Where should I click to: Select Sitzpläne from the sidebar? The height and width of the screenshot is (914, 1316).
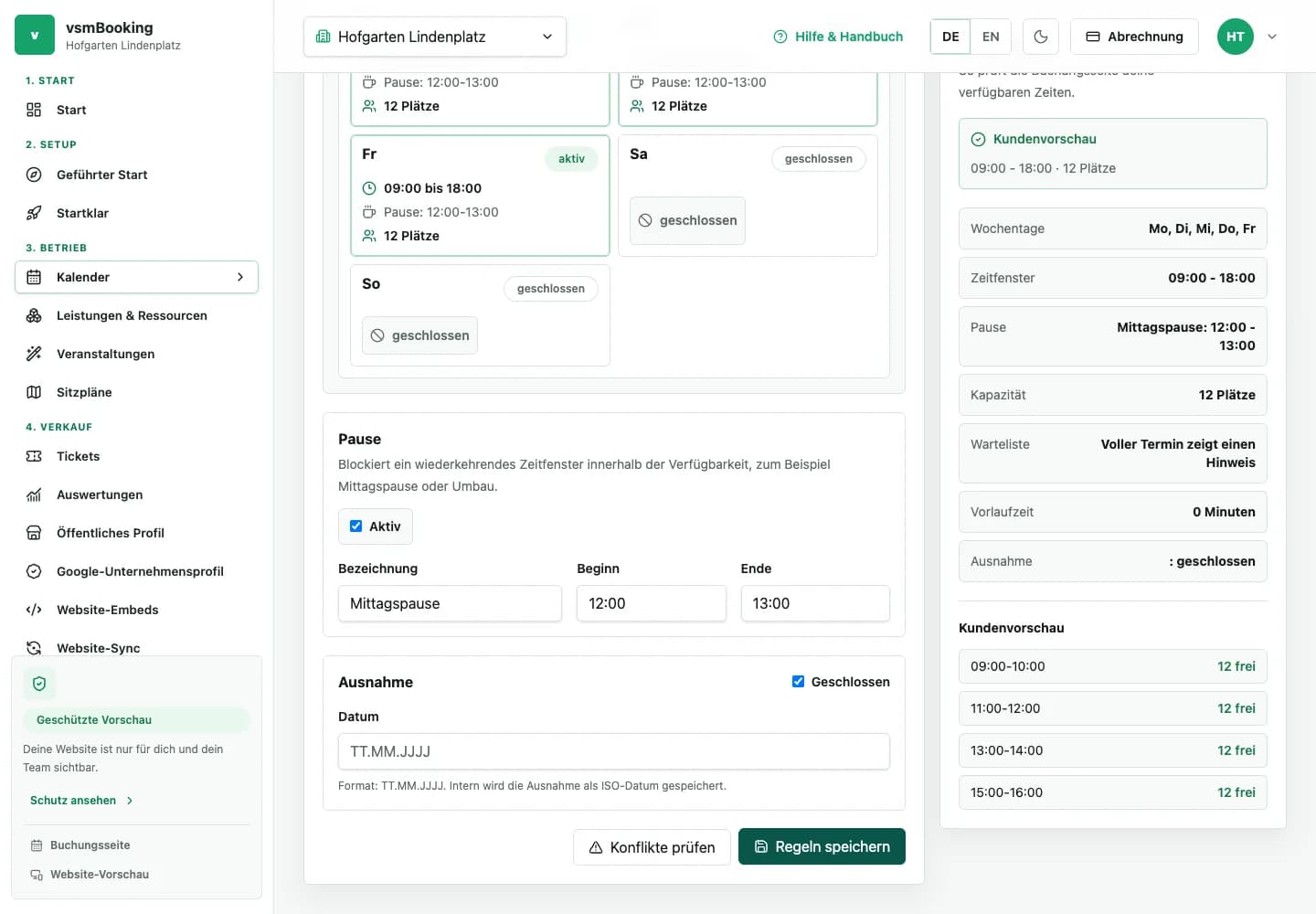click(x=137, y=392)
